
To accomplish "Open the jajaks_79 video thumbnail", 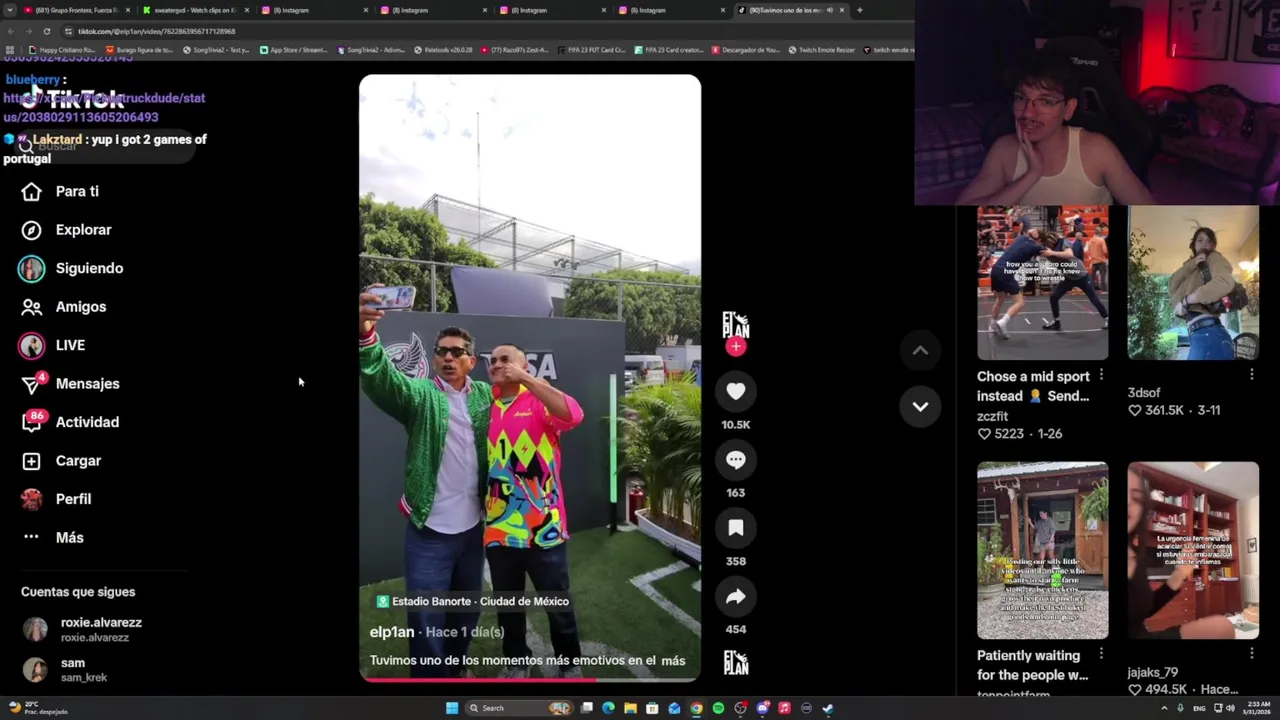I will tap(1193, 550).
